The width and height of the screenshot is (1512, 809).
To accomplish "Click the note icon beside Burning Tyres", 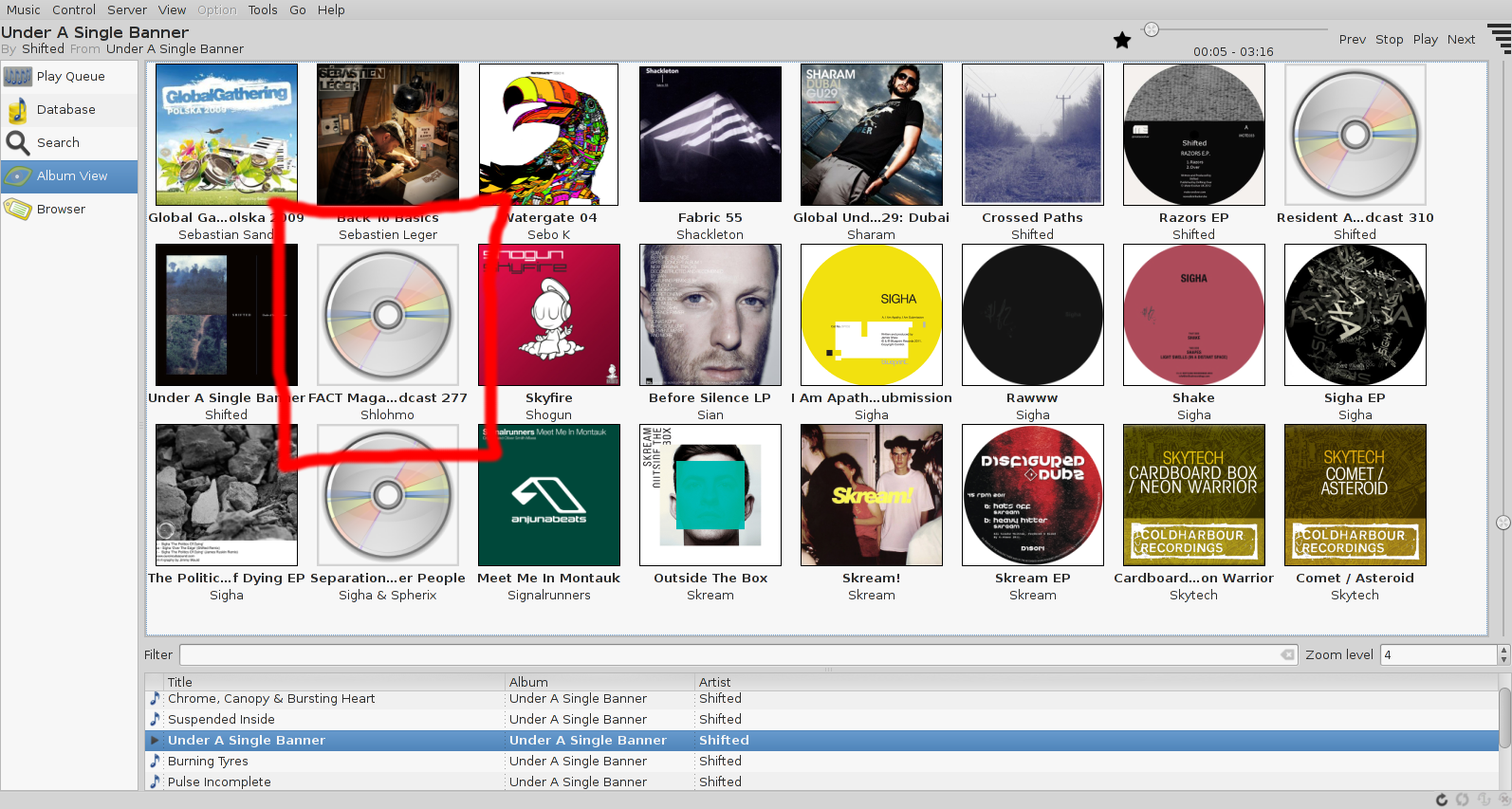I will coord(155,761).
